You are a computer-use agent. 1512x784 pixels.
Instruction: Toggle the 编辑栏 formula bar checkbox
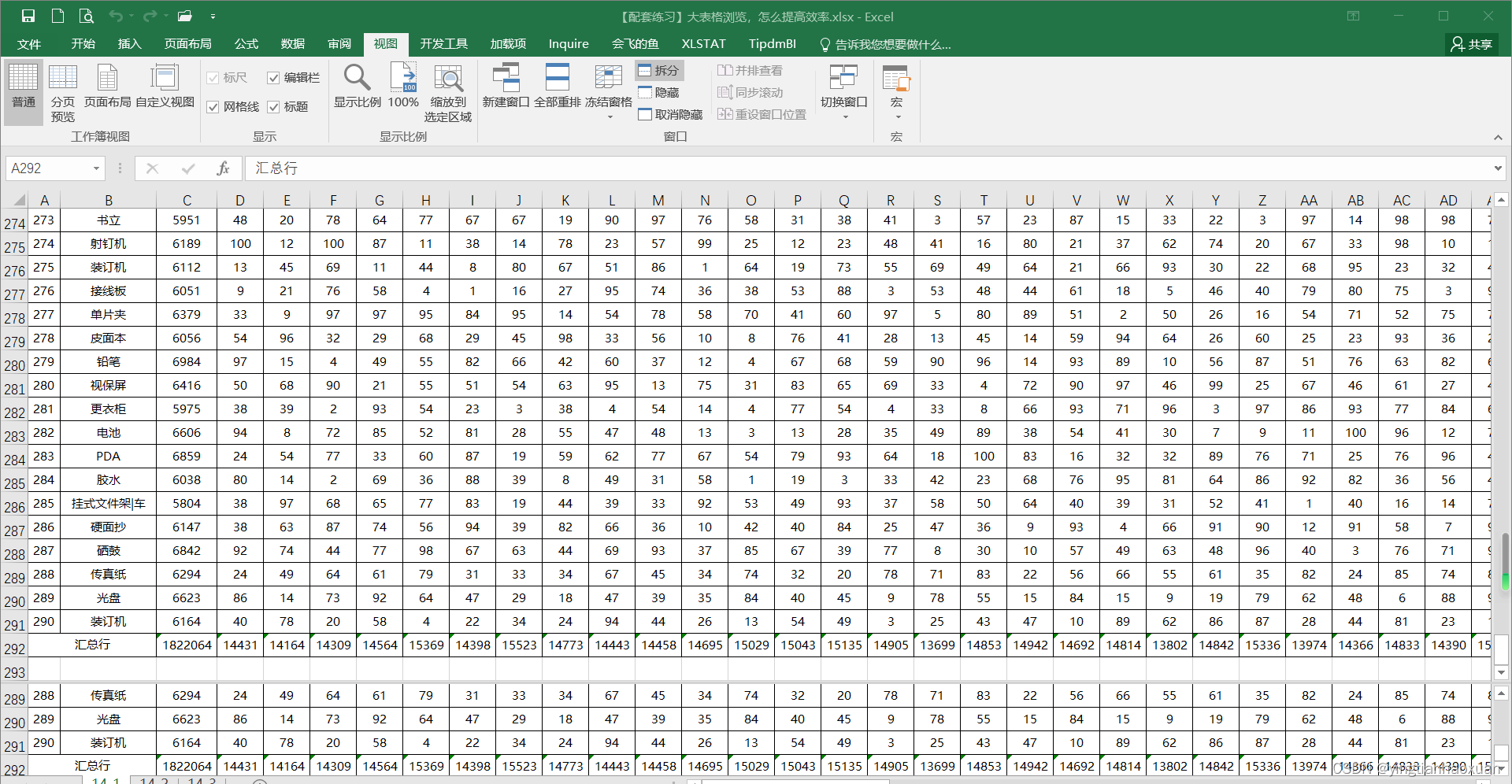(293, 77)
